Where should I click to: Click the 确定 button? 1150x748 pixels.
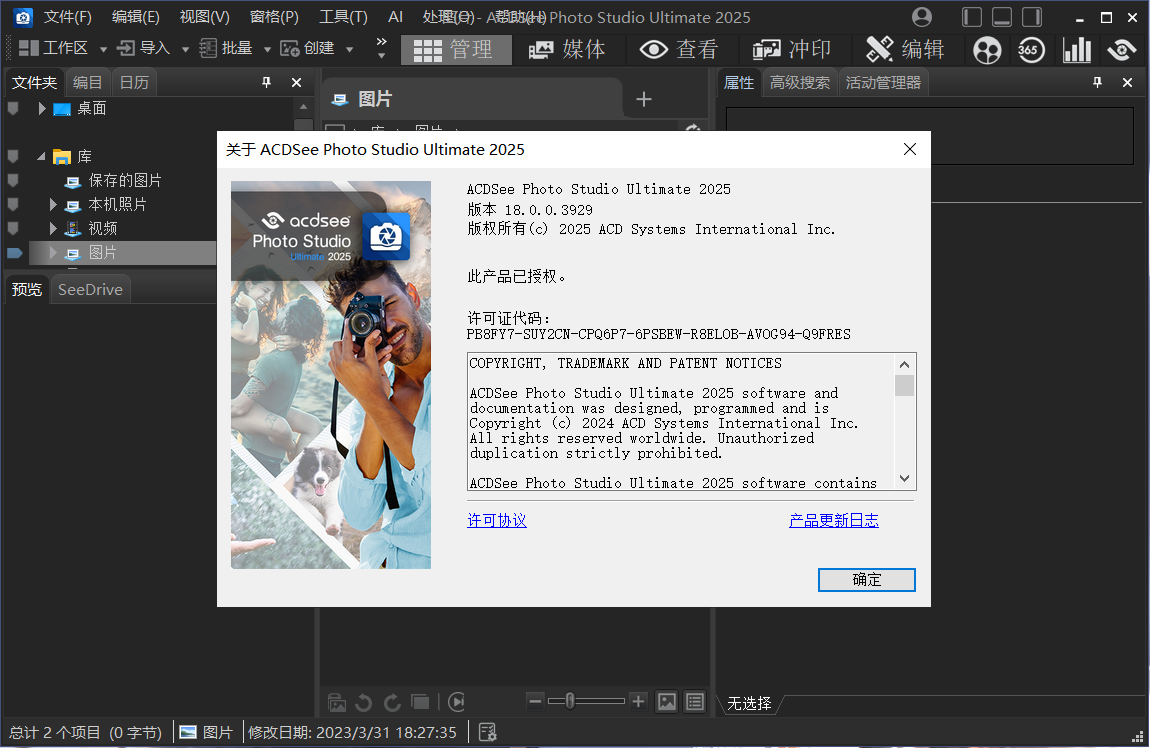pos(867,579)
